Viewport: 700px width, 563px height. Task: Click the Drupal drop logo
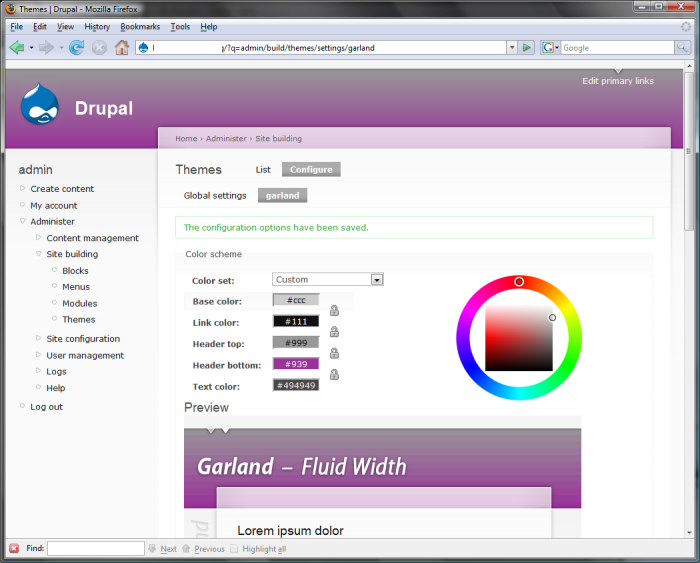[40, 105]
